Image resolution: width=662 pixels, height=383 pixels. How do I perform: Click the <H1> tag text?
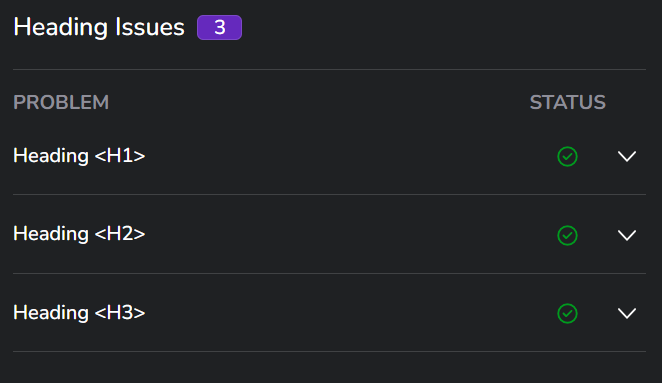tap(120, 156)
